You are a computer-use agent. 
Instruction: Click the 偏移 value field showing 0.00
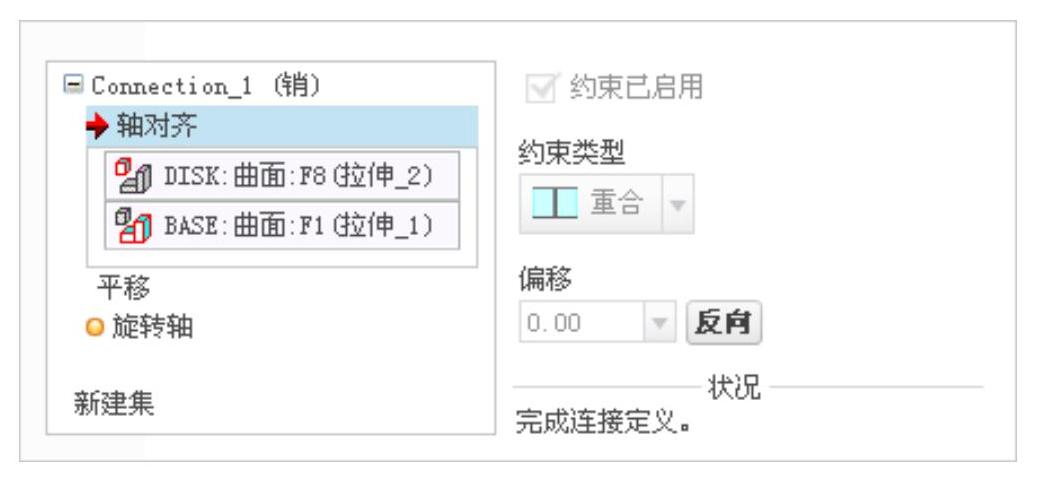coord(582,323)
